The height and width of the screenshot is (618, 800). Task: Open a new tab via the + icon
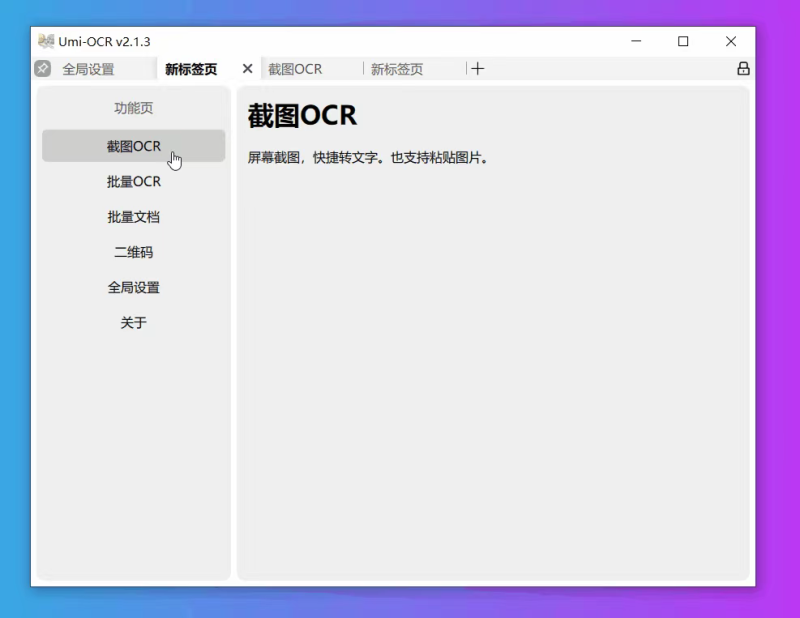pyautogui.click(x=477, y=68)
